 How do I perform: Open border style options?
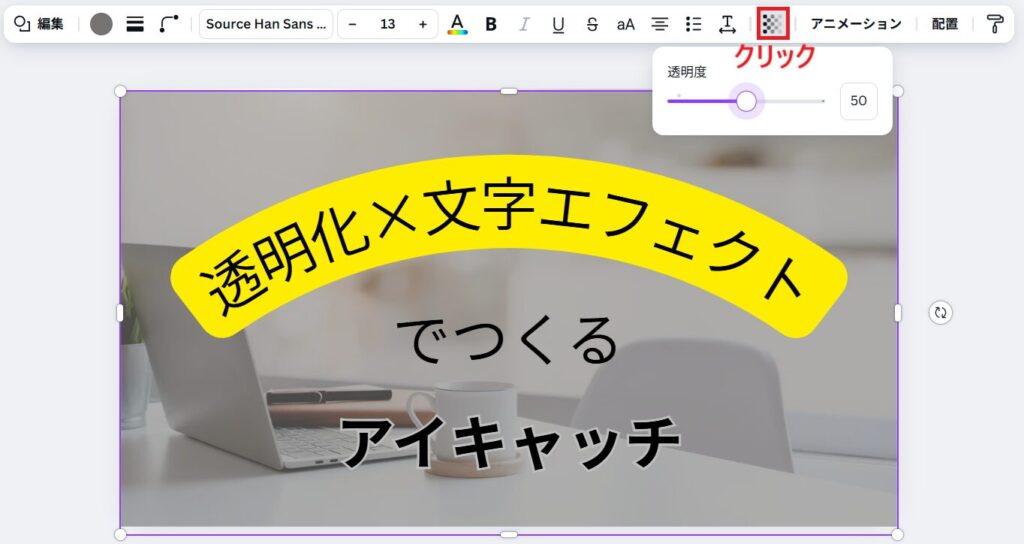pyautogui.click(x=135, y=24)
